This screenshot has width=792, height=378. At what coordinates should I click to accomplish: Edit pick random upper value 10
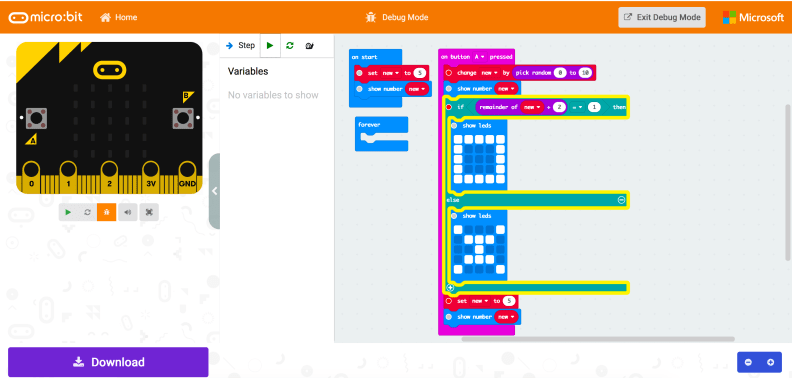(585, 73)
